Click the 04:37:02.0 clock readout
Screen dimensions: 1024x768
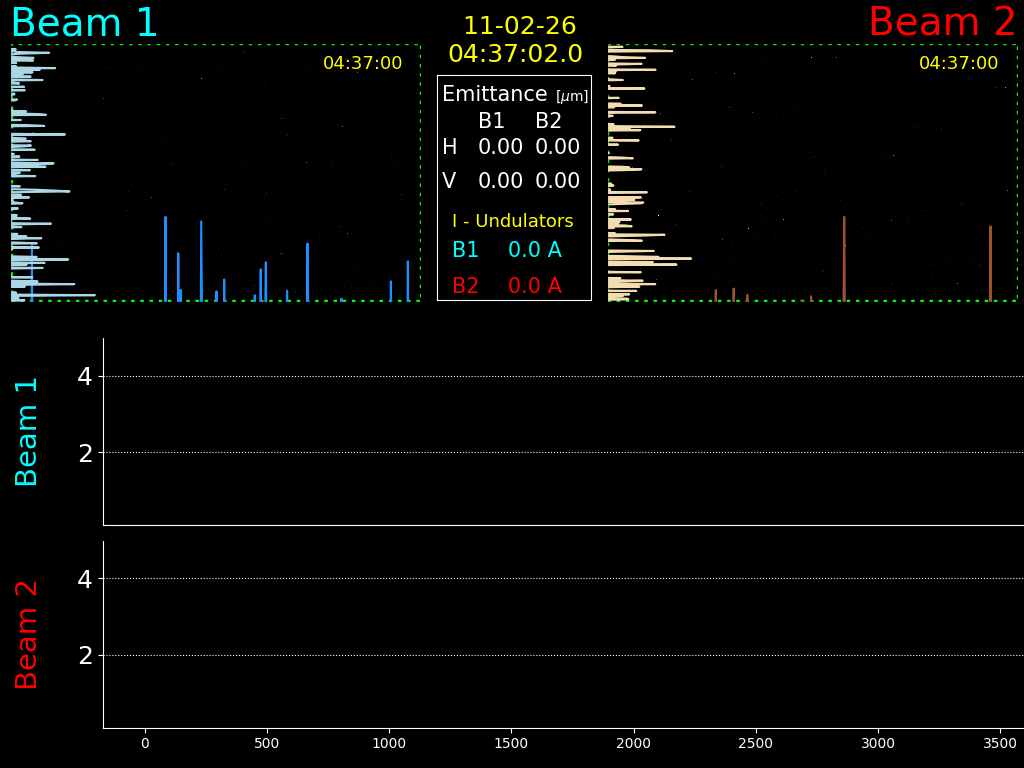click(515, 55)
